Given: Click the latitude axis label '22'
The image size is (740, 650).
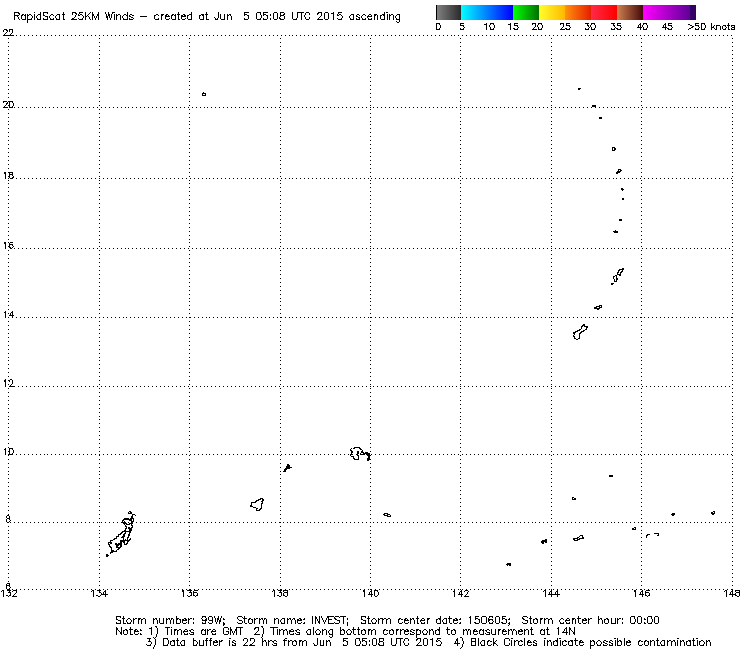Looking at the screenshot, I should 8,33.
